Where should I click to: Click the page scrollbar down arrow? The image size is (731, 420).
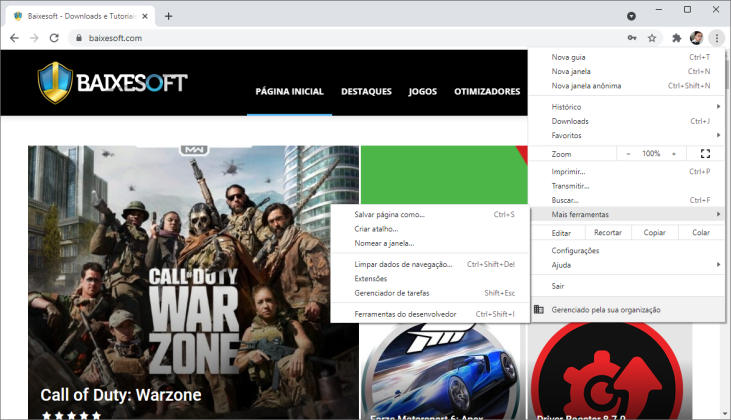(x=725, y=413)
